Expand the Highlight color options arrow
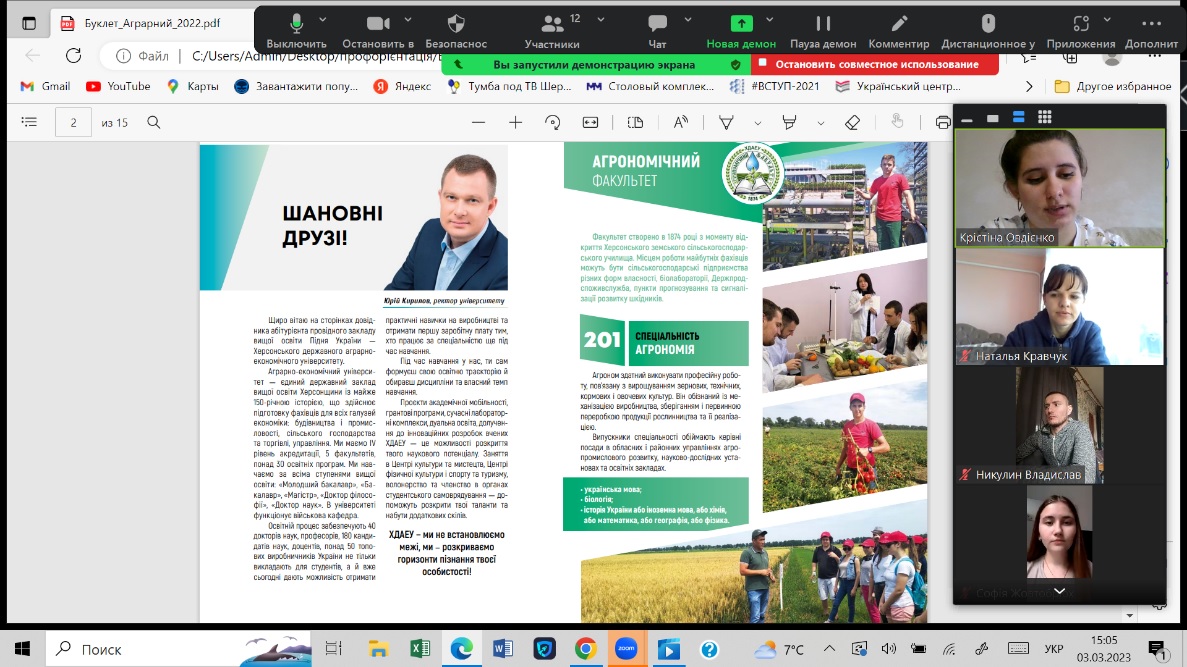 coord(821,123)
